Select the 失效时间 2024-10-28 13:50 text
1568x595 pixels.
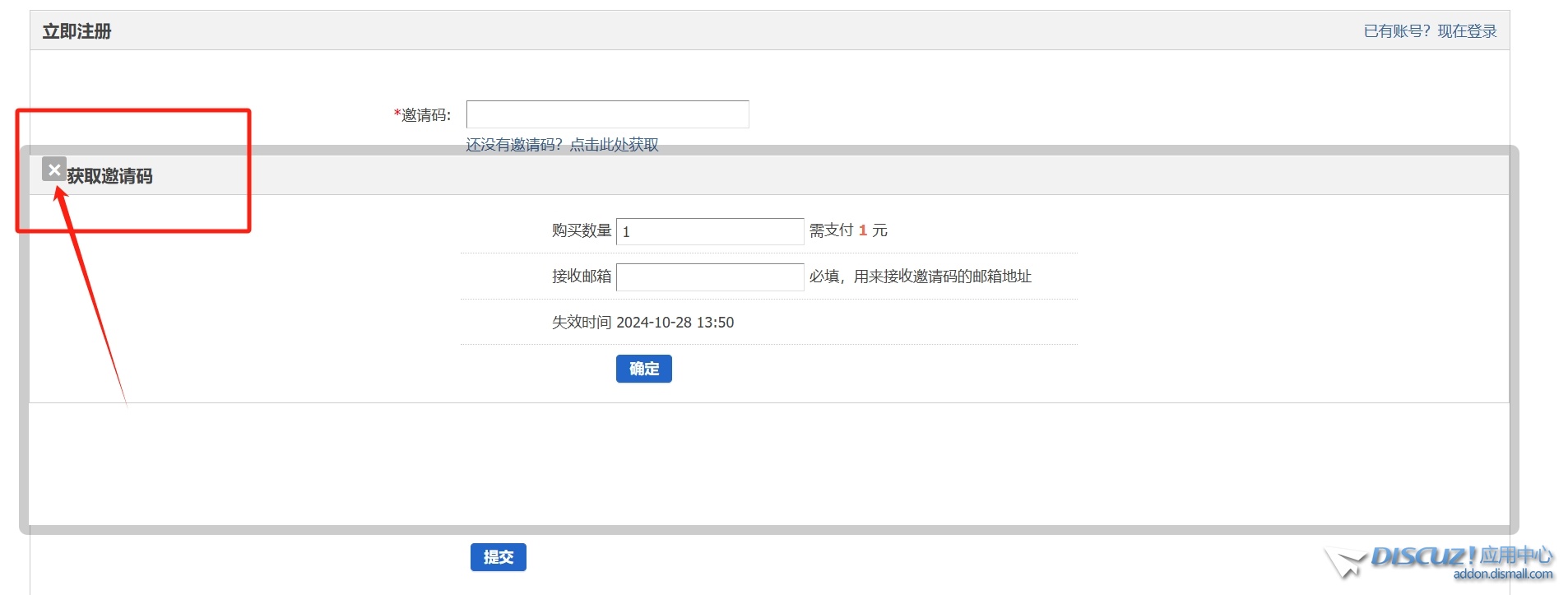point(643,323)
